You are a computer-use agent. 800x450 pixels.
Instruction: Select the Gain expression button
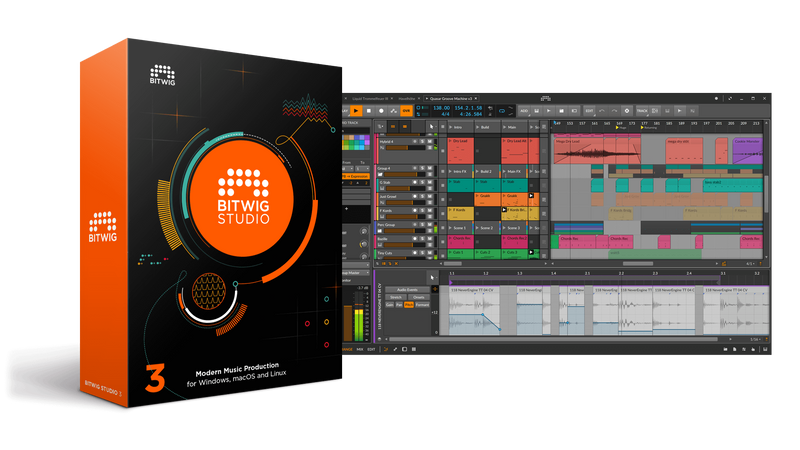pyautogui.click(x=390, y=305)
